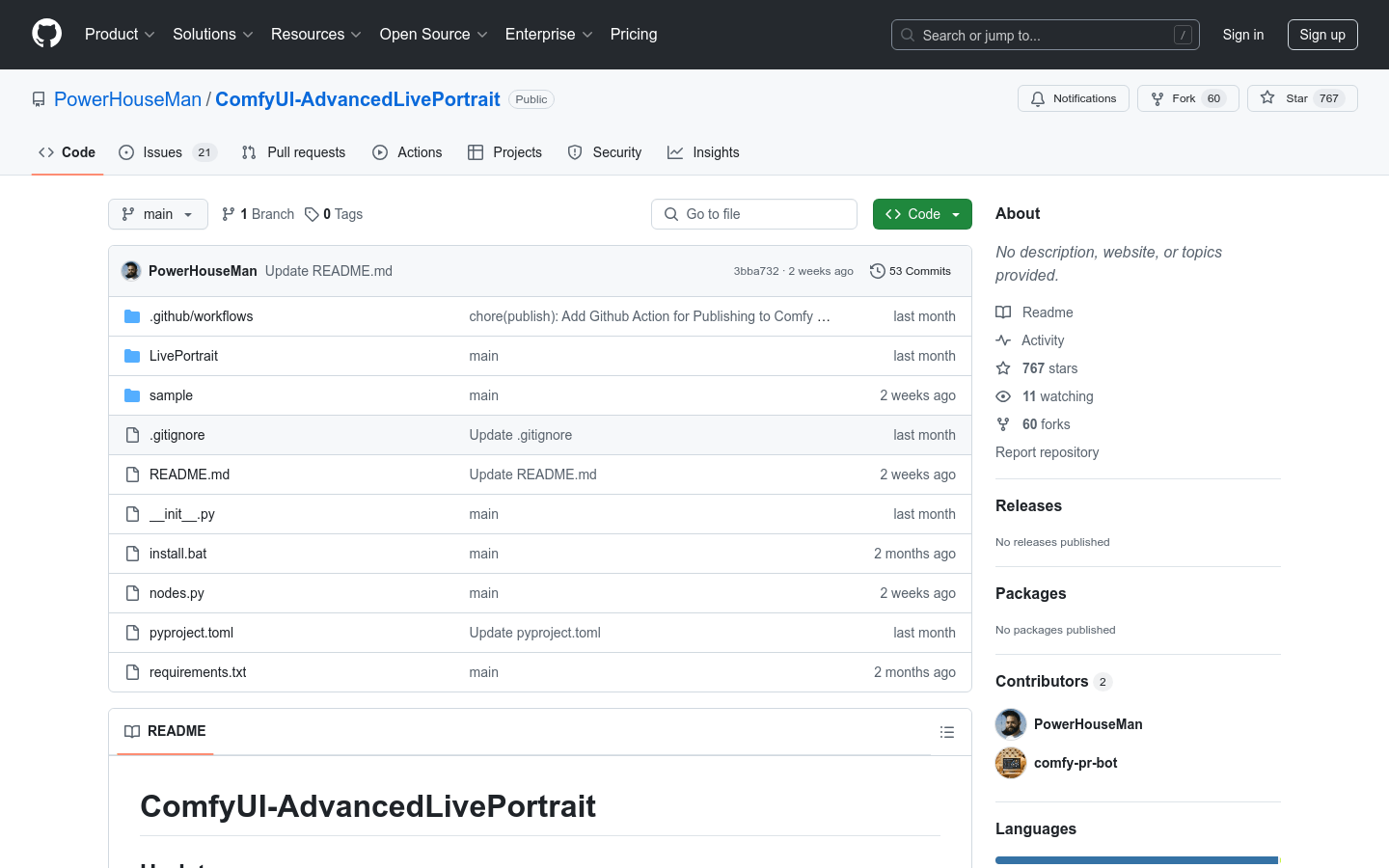This screenshot has height=868, width=1389.
Task: Switch to the Issues tab
Action: (168, 152)
